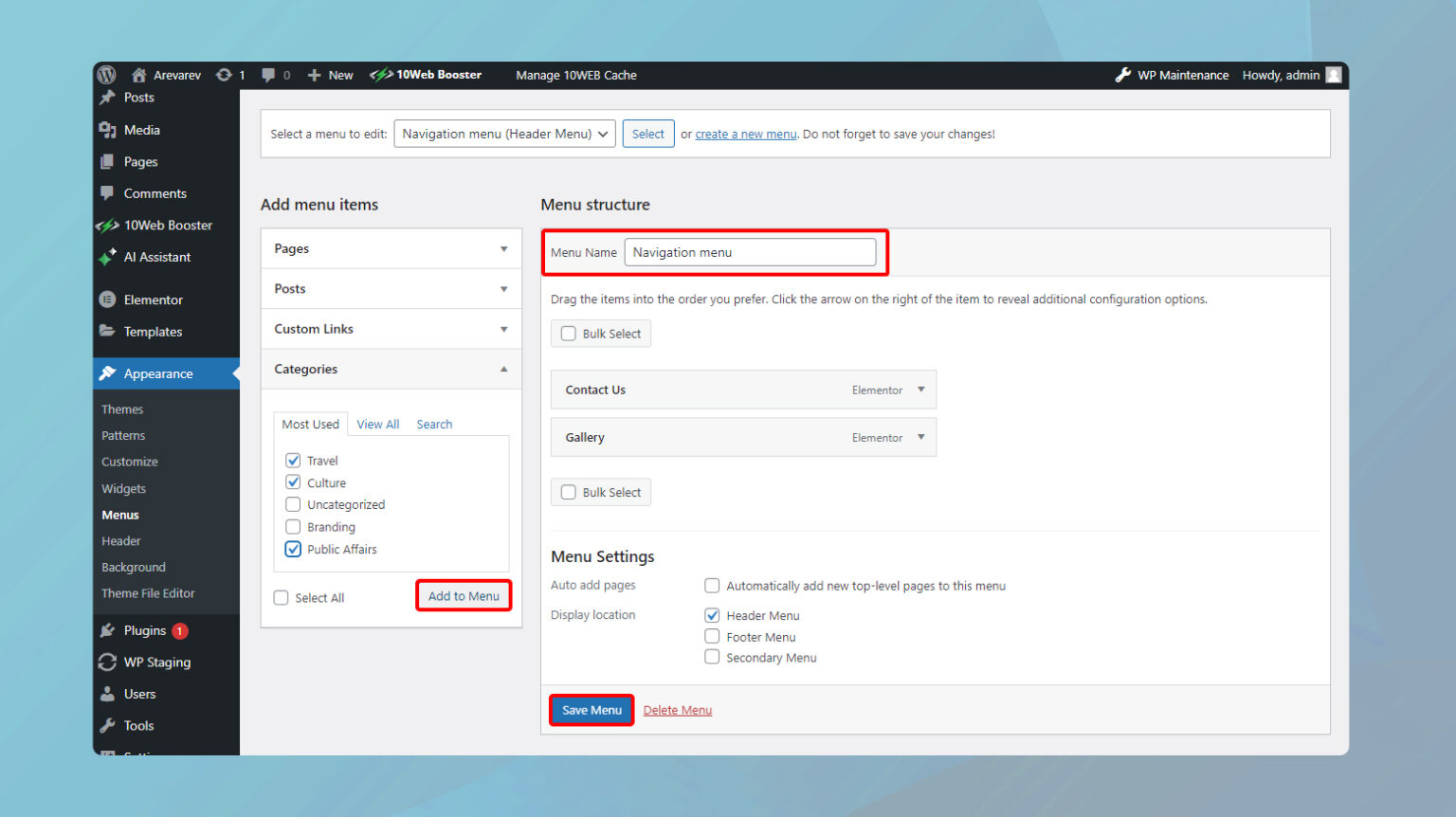
Task: Expand the Contact Us menu item arrow
Action: click(x=920, y=390)
